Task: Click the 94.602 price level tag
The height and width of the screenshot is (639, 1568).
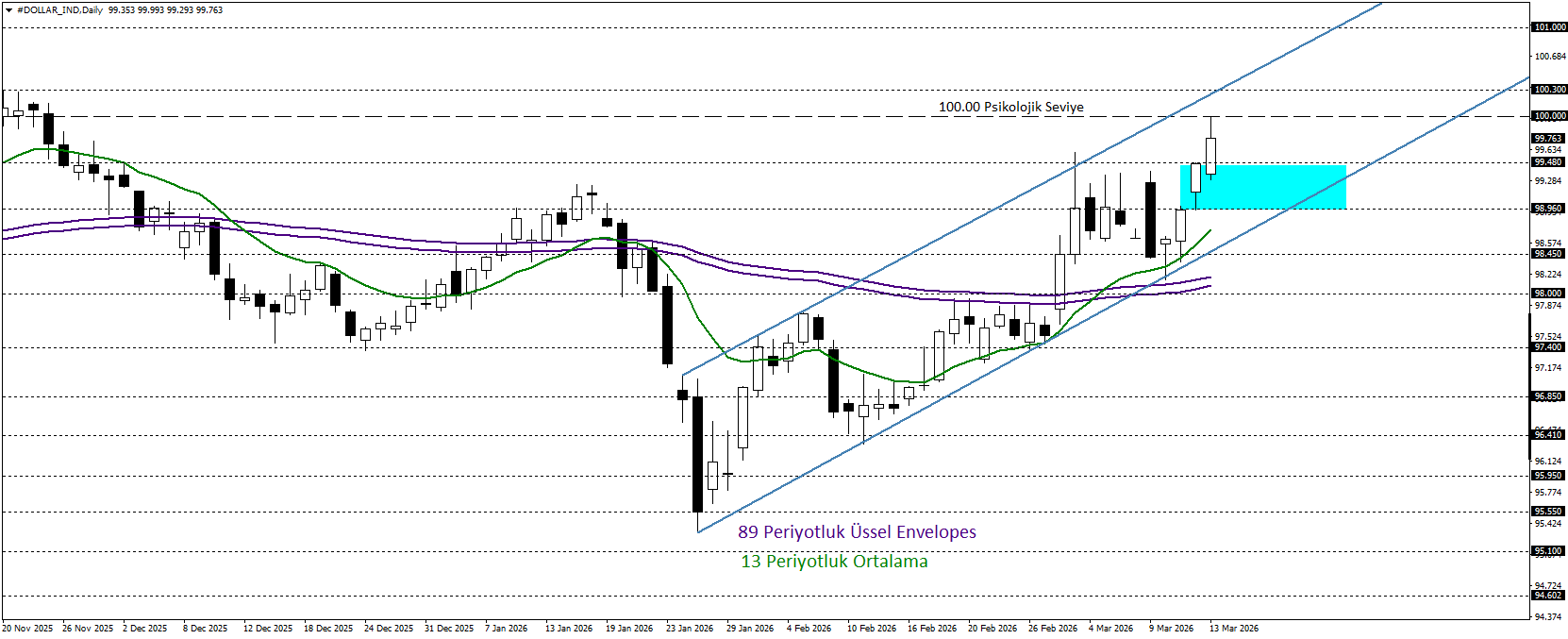Action: pyautogui.click(x=1549, y=596)
